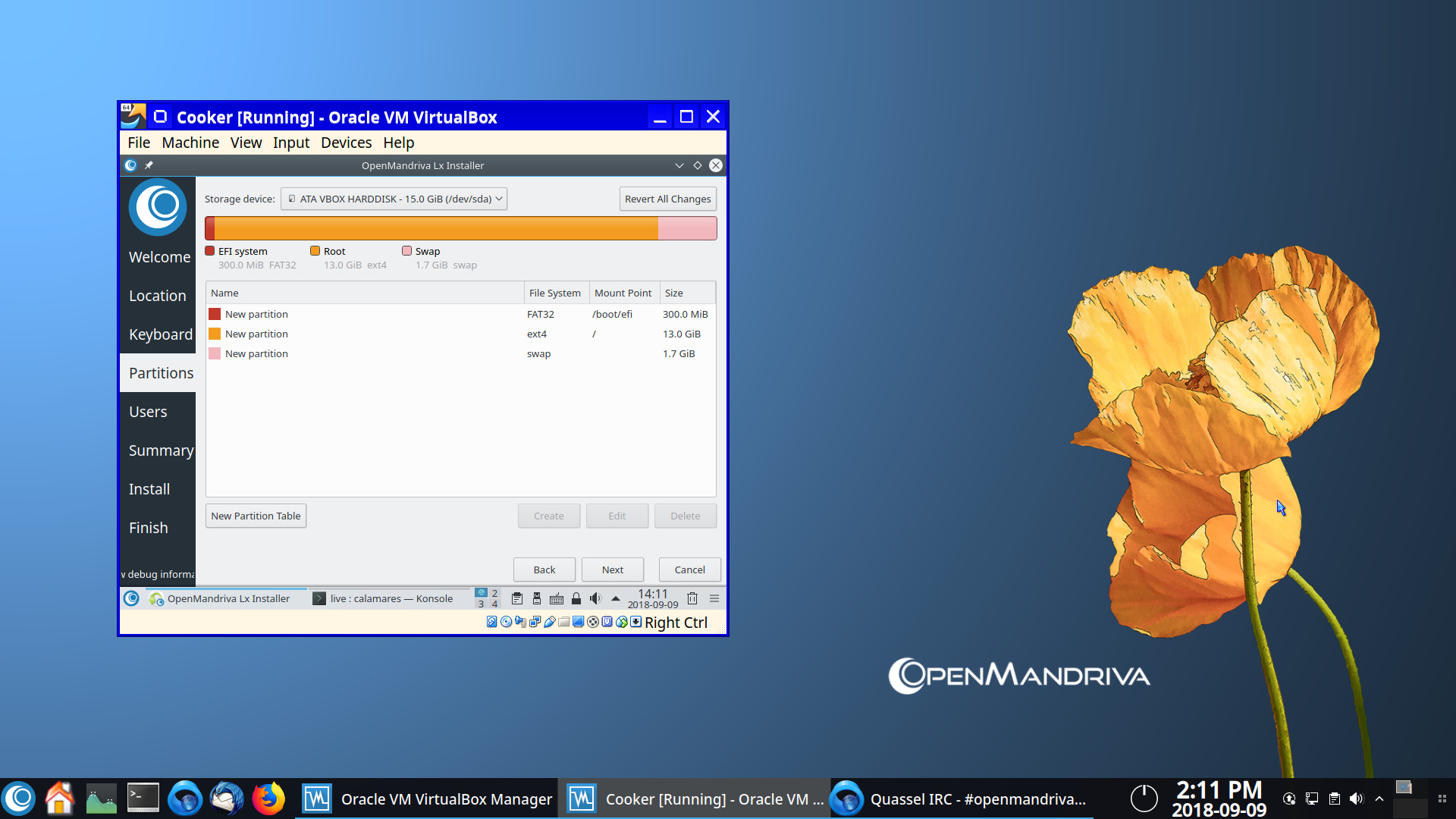Open VirtualBox View menu
1456x819 pixels.
coord(246,143)
